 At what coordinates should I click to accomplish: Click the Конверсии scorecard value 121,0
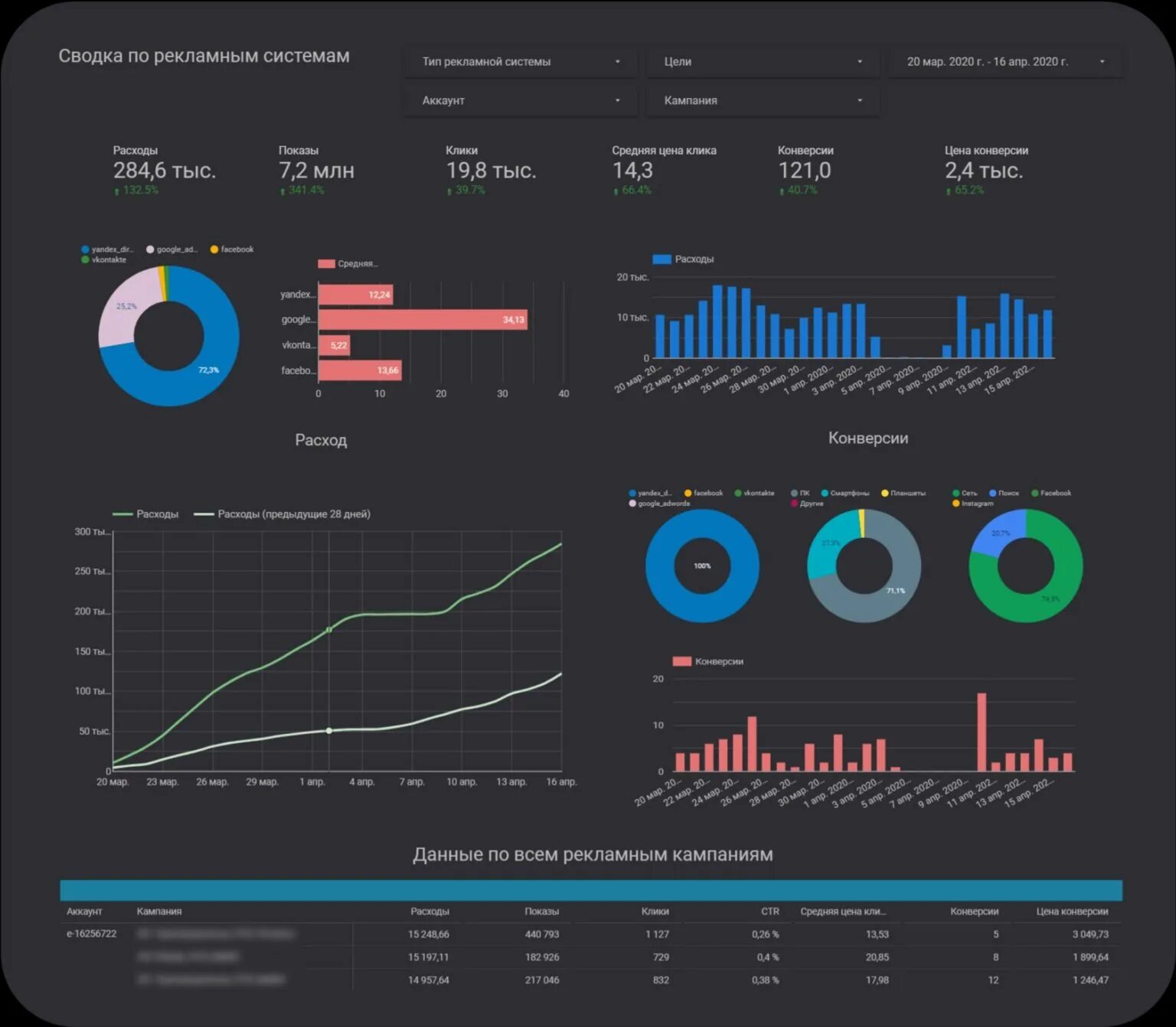click(x=805, y=171)
